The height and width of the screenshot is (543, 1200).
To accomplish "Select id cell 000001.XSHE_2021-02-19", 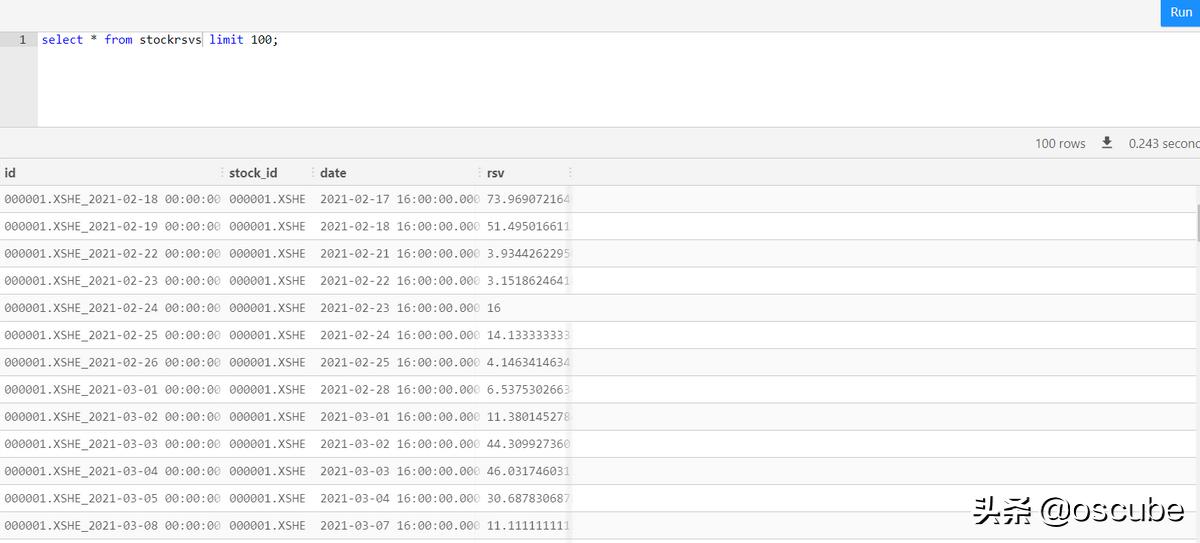I will (112, 226).
